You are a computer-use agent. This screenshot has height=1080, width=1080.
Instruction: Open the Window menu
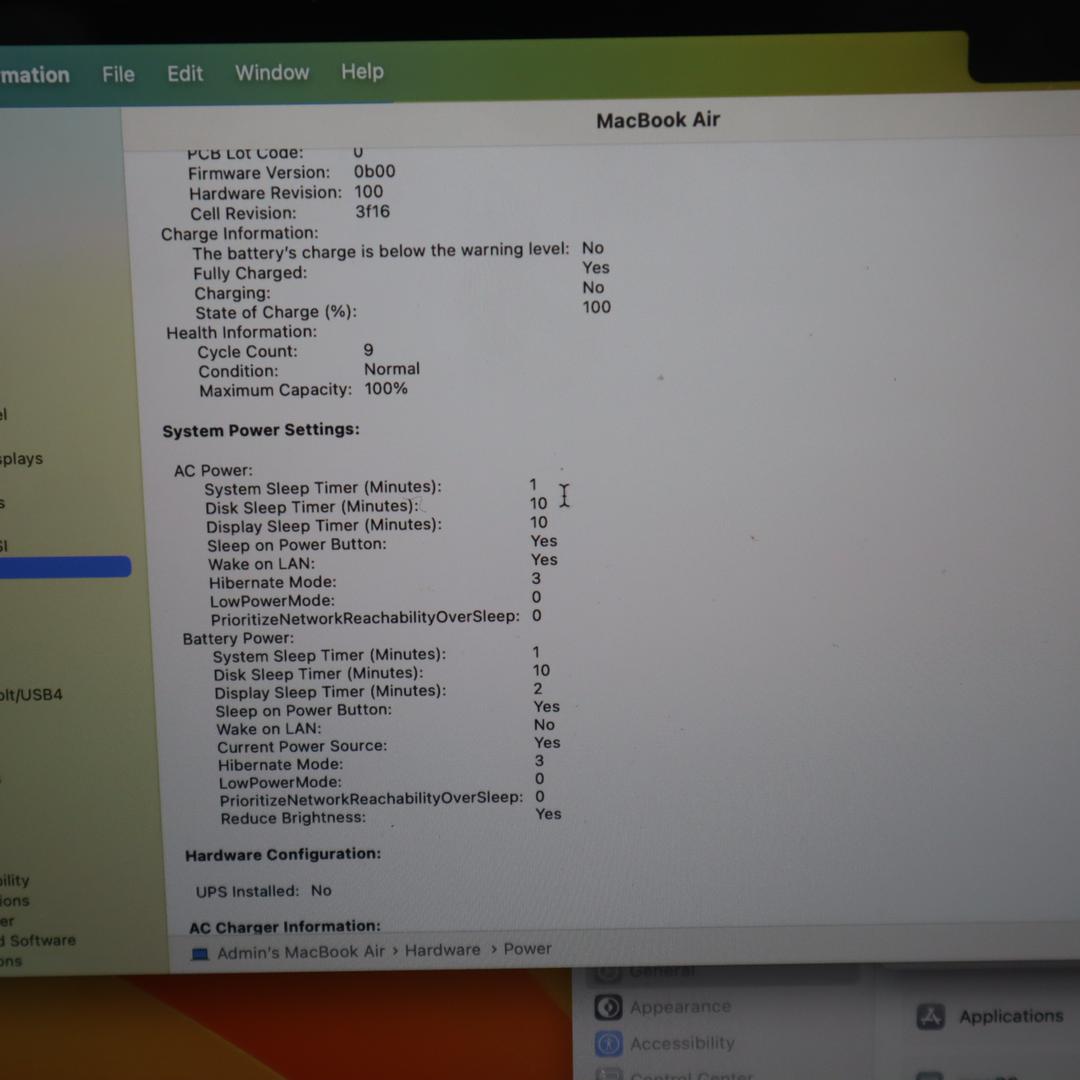[x=272, y=72]
